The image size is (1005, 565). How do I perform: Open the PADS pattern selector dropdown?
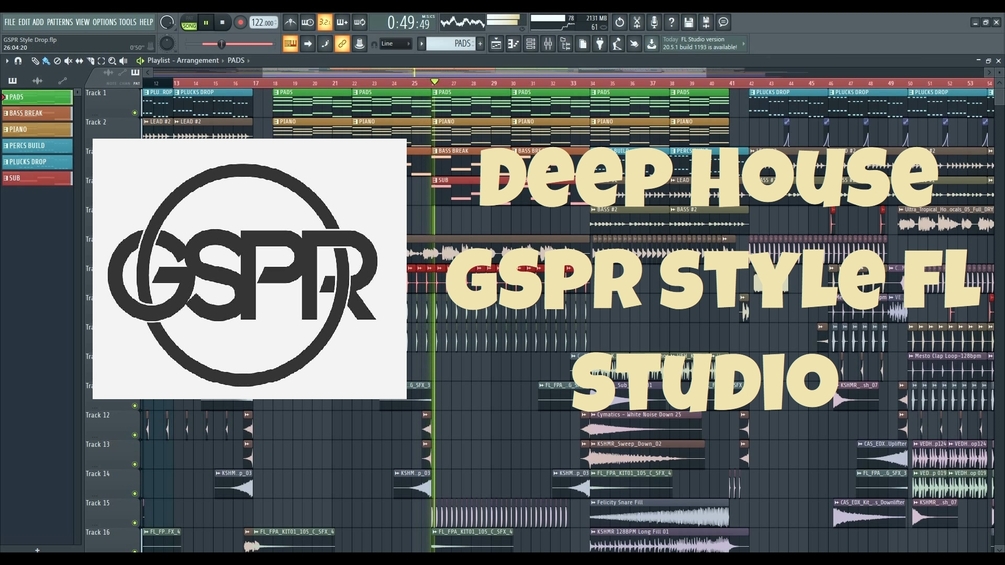pyautogui.click(x=451, y=44)
